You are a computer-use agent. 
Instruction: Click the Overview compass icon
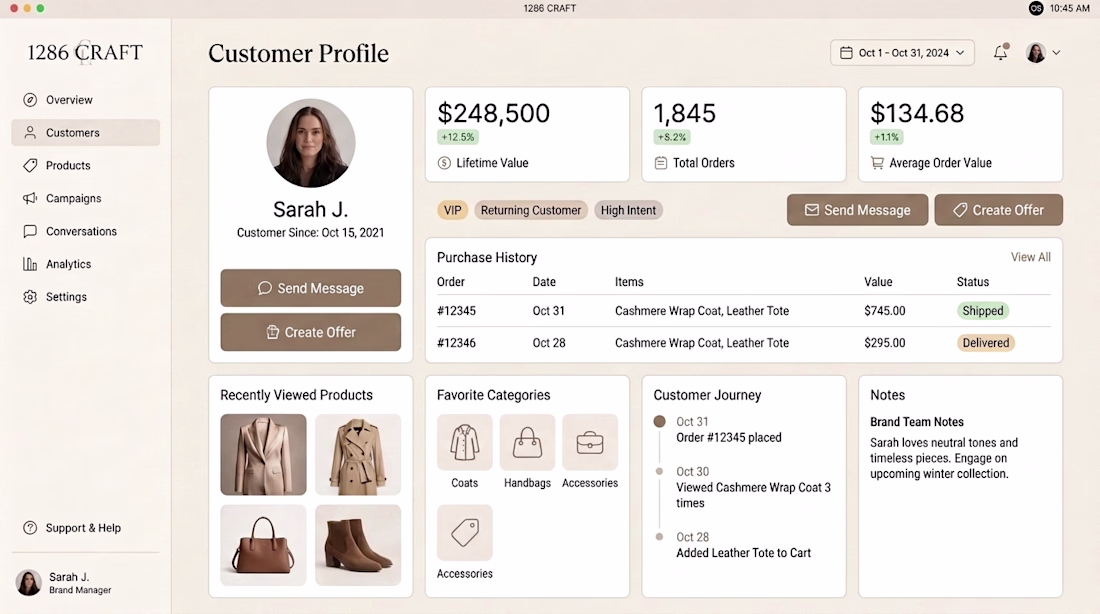(x=29, y=100)
